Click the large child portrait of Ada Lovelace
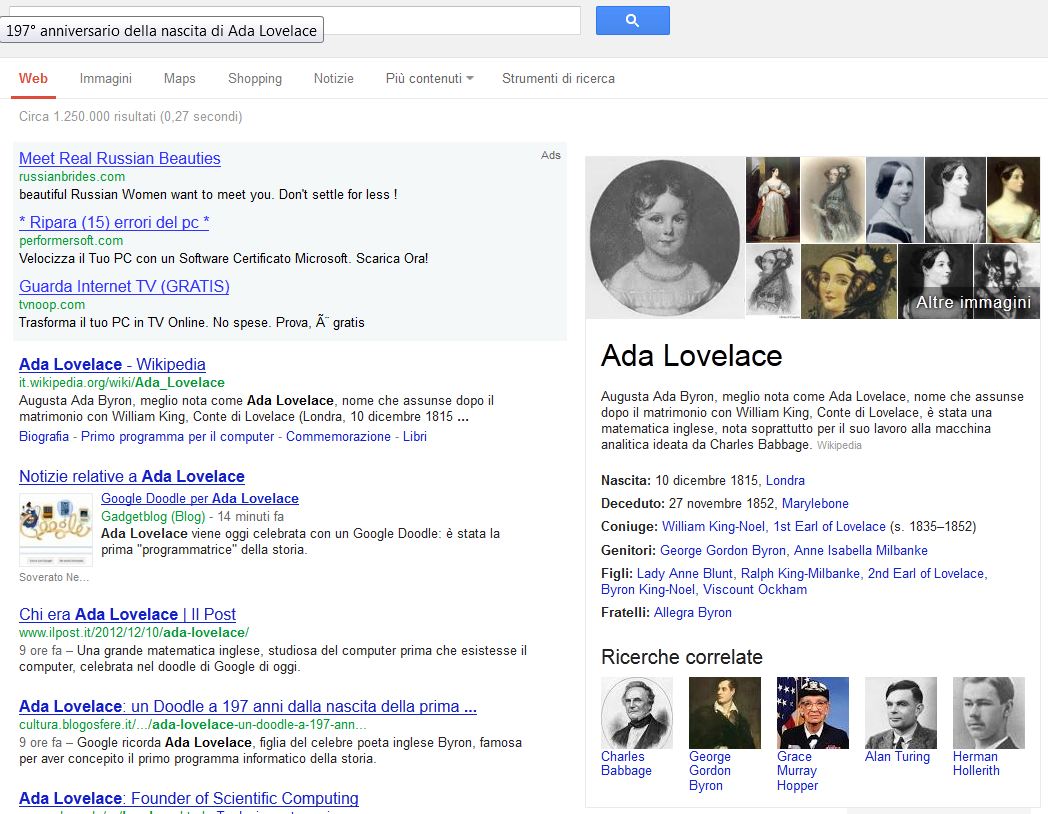 (x=665, y=237)
